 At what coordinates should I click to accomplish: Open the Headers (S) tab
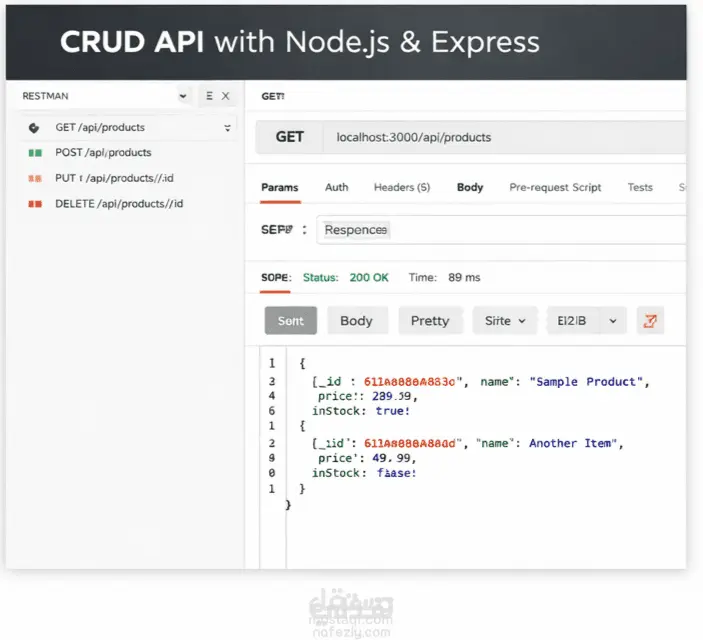pos(402,187)
